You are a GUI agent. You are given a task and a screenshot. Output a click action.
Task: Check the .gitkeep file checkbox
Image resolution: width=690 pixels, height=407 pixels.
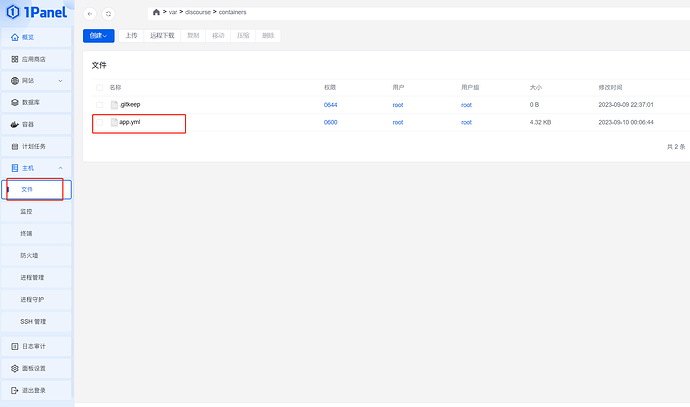tap(100, 104)
